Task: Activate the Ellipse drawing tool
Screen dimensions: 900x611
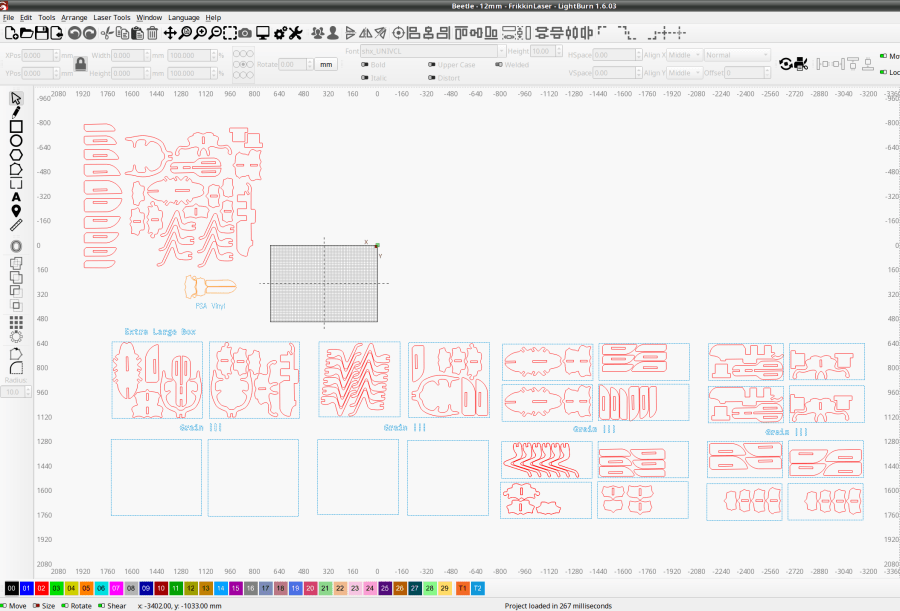Action: [14, 140]
